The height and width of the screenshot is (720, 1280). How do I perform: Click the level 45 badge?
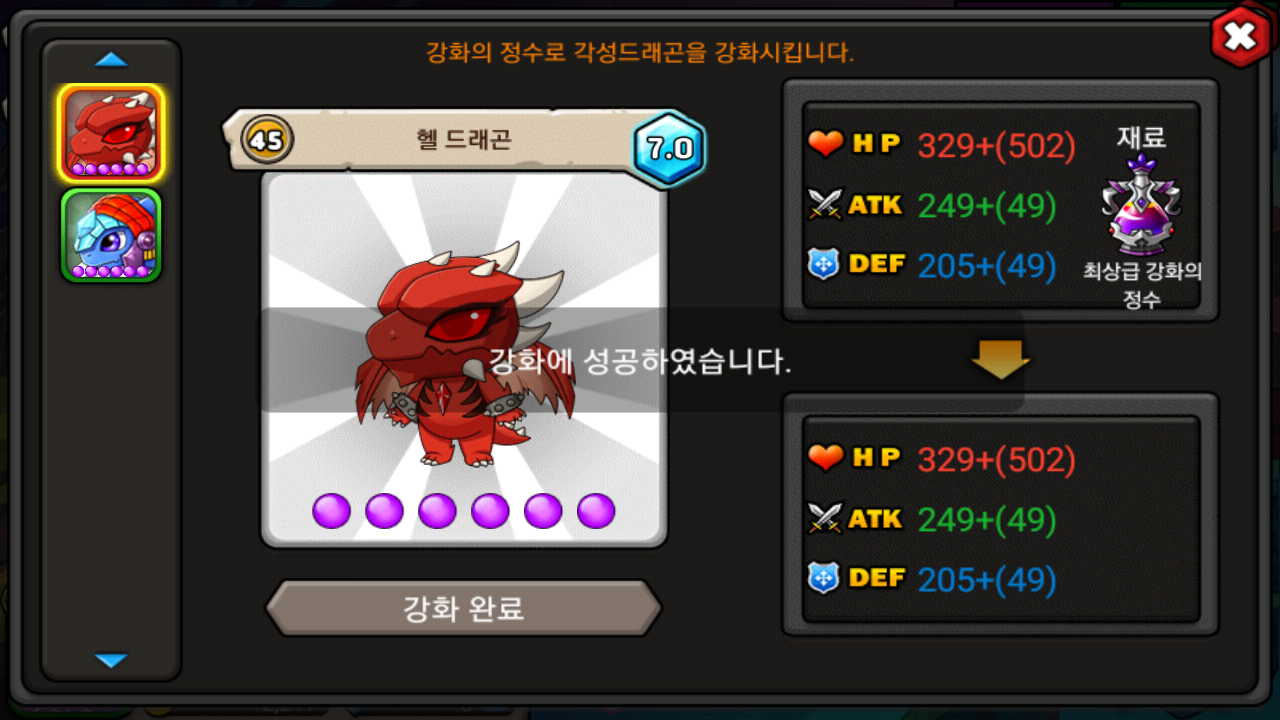267,140
